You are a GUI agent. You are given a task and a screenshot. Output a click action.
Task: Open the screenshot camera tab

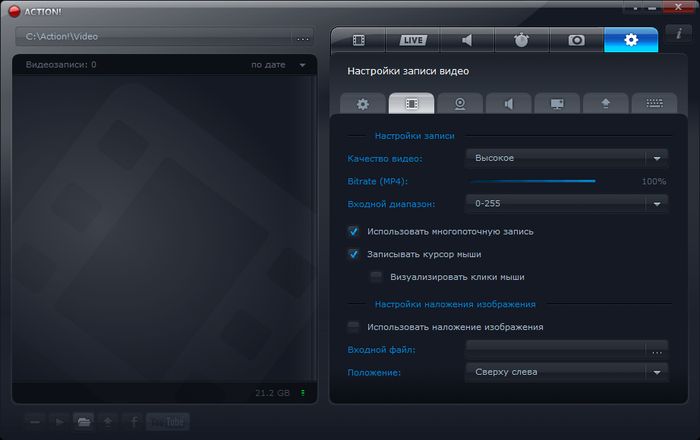(576, 40)
